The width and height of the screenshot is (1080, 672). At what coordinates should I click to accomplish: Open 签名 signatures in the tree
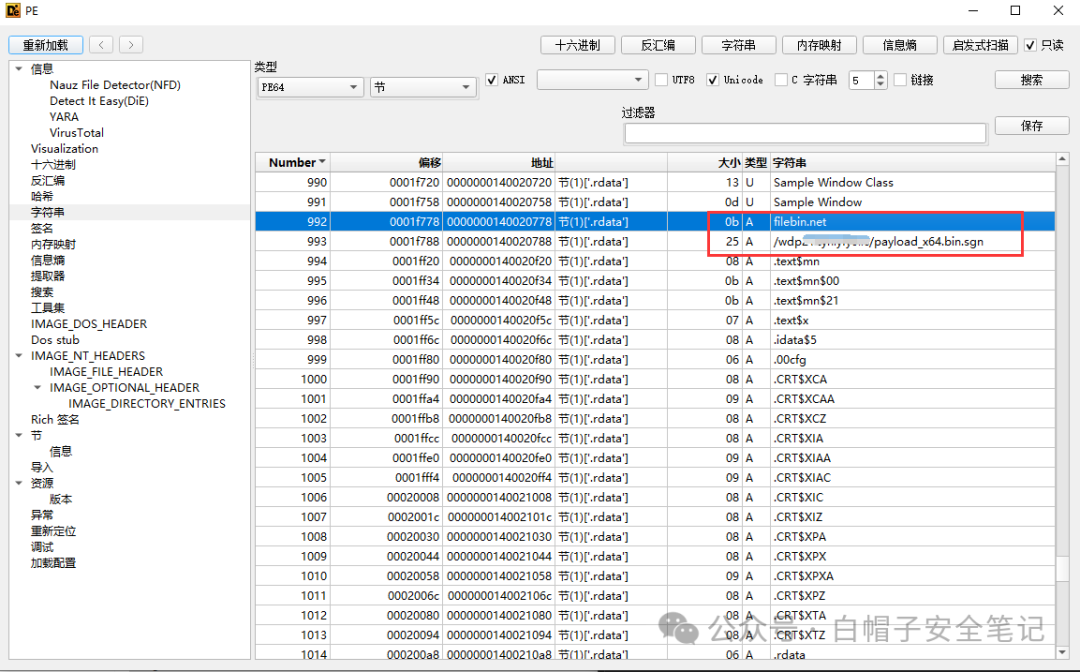click(42, 228)
